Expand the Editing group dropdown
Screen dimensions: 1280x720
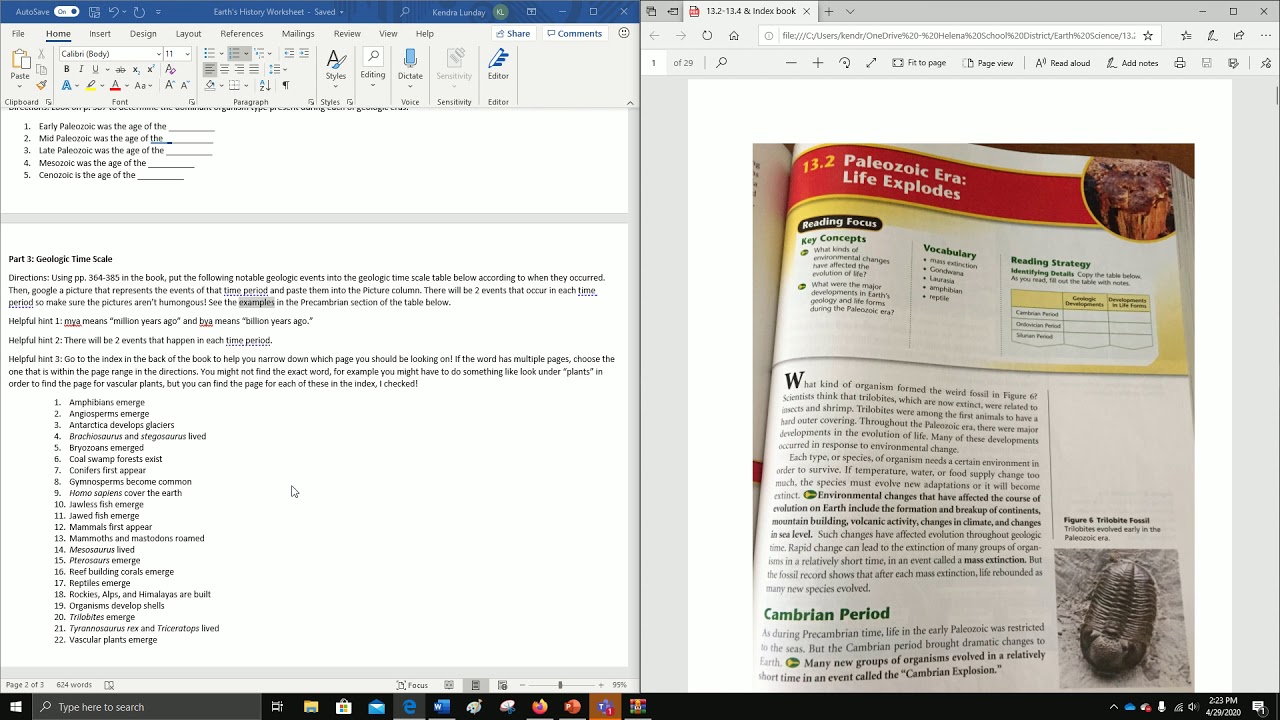coord(373,65)
